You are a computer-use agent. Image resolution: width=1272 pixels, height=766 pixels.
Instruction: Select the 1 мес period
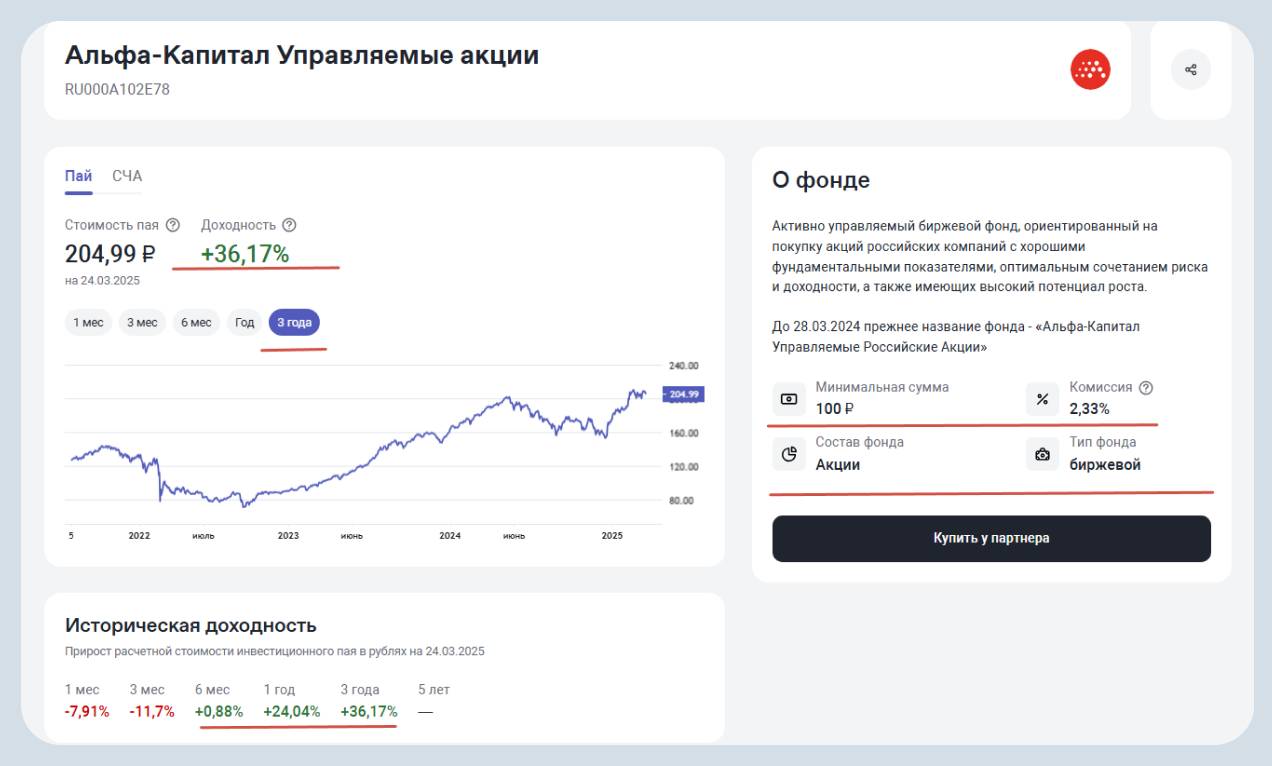coord(88,322)
